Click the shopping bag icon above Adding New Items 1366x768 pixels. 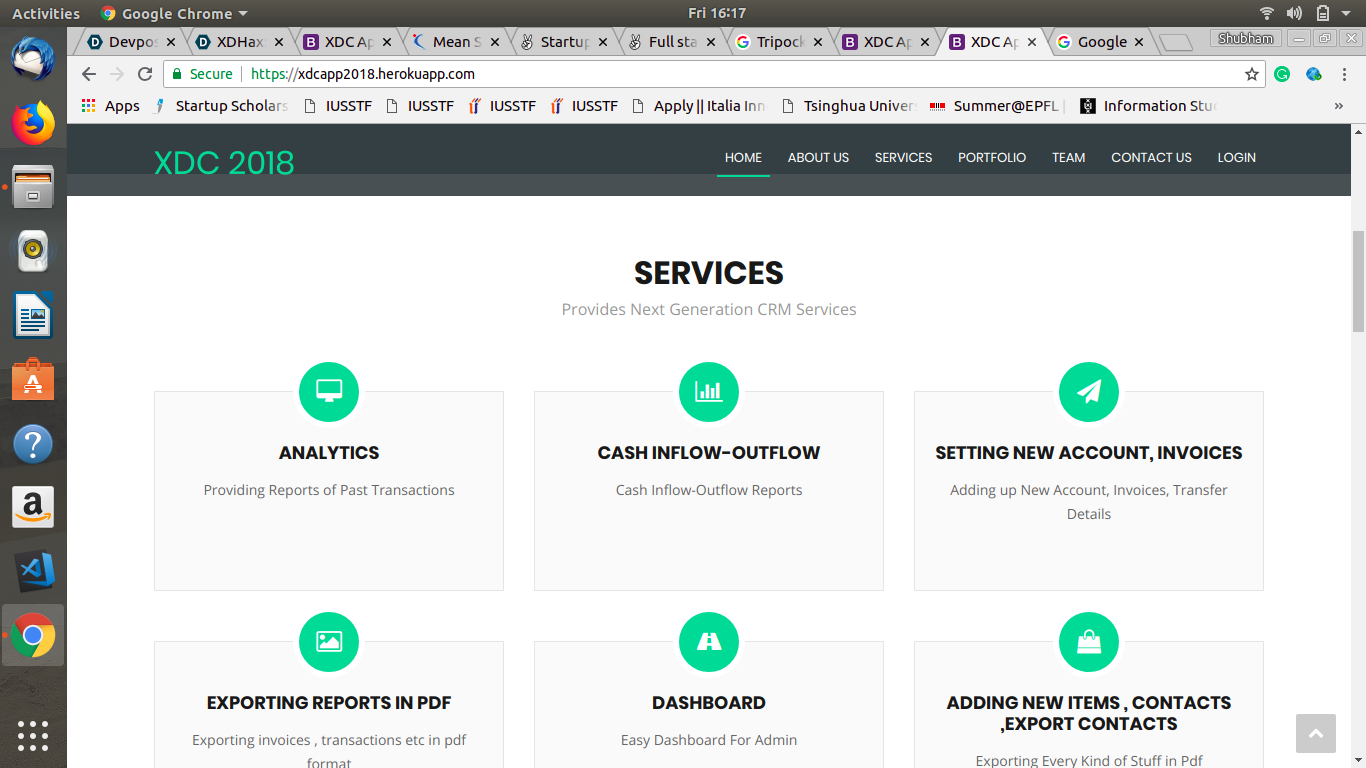click(x=1089, y=641)
